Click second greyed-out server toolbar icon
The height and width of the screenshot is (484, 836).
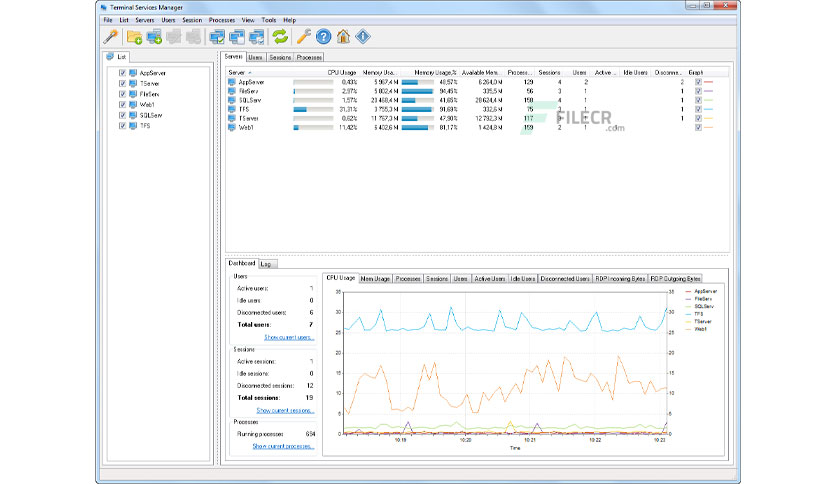click(194, 37)
